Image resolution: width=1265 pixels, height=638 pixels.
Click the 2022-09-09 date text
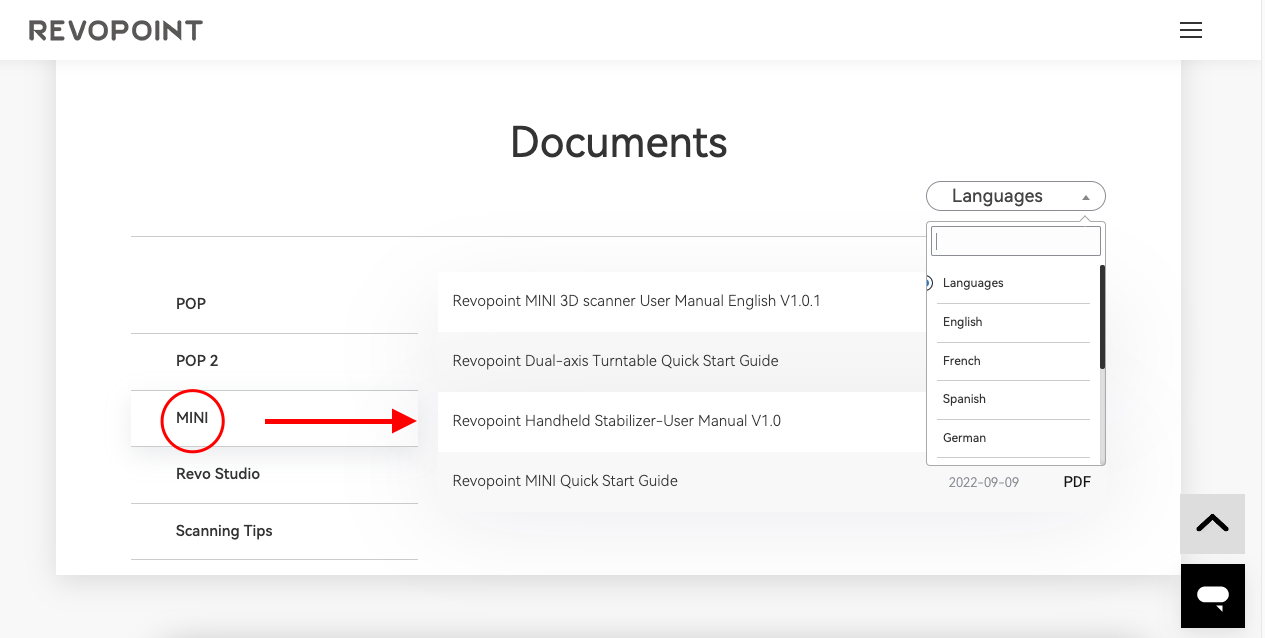point(984,482)
